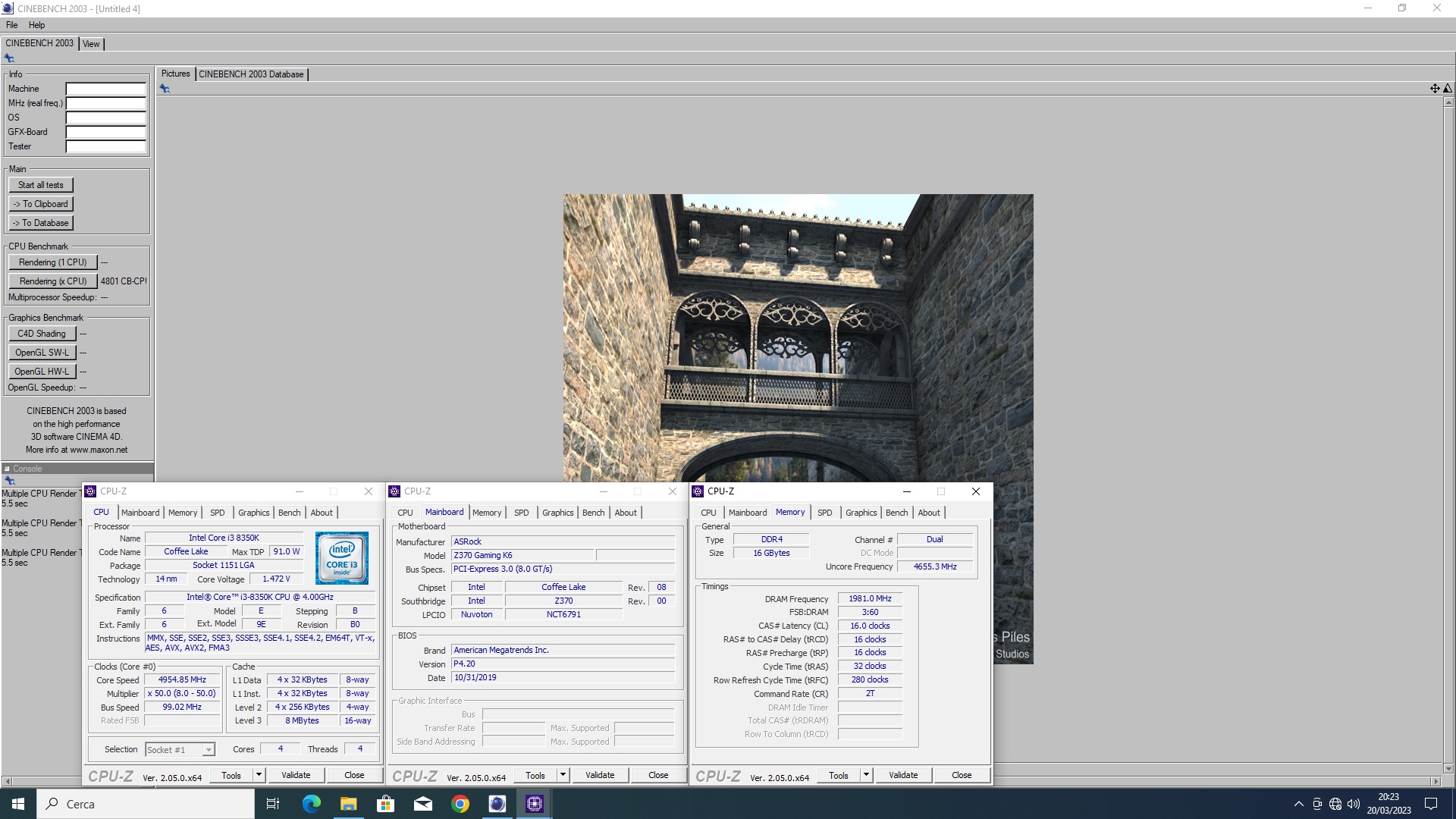
Task: Open Tools dropdown arrow in CPU-Z Memory window
Action: [866, 775]
